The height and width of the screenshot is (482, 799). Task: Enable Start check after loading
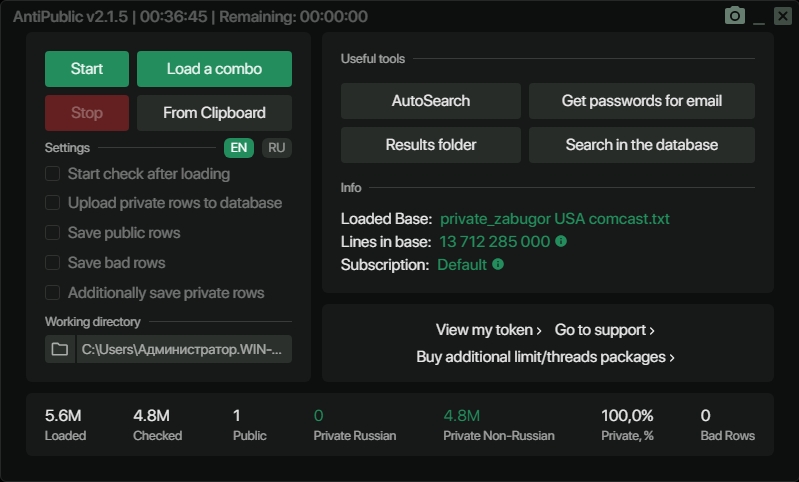coord(52,174)
